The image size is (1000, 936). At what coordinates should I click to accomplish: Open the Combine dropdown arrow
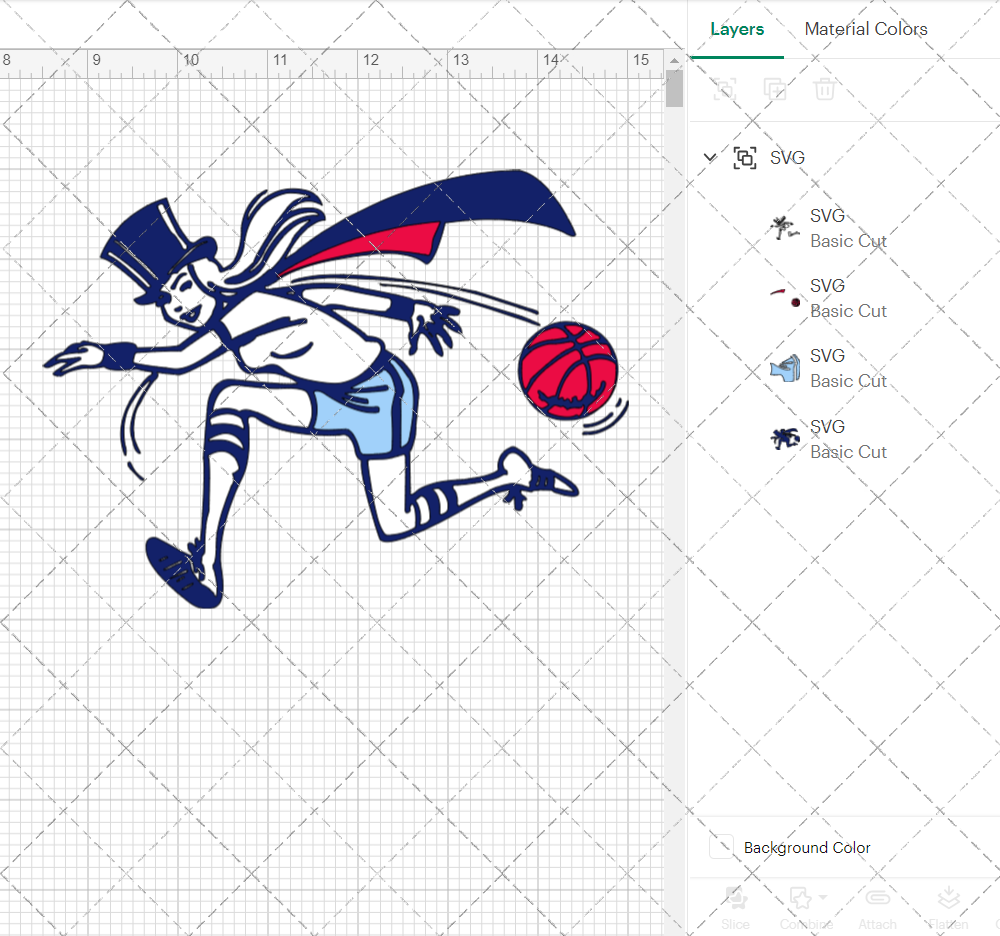[x=823, y=897]
